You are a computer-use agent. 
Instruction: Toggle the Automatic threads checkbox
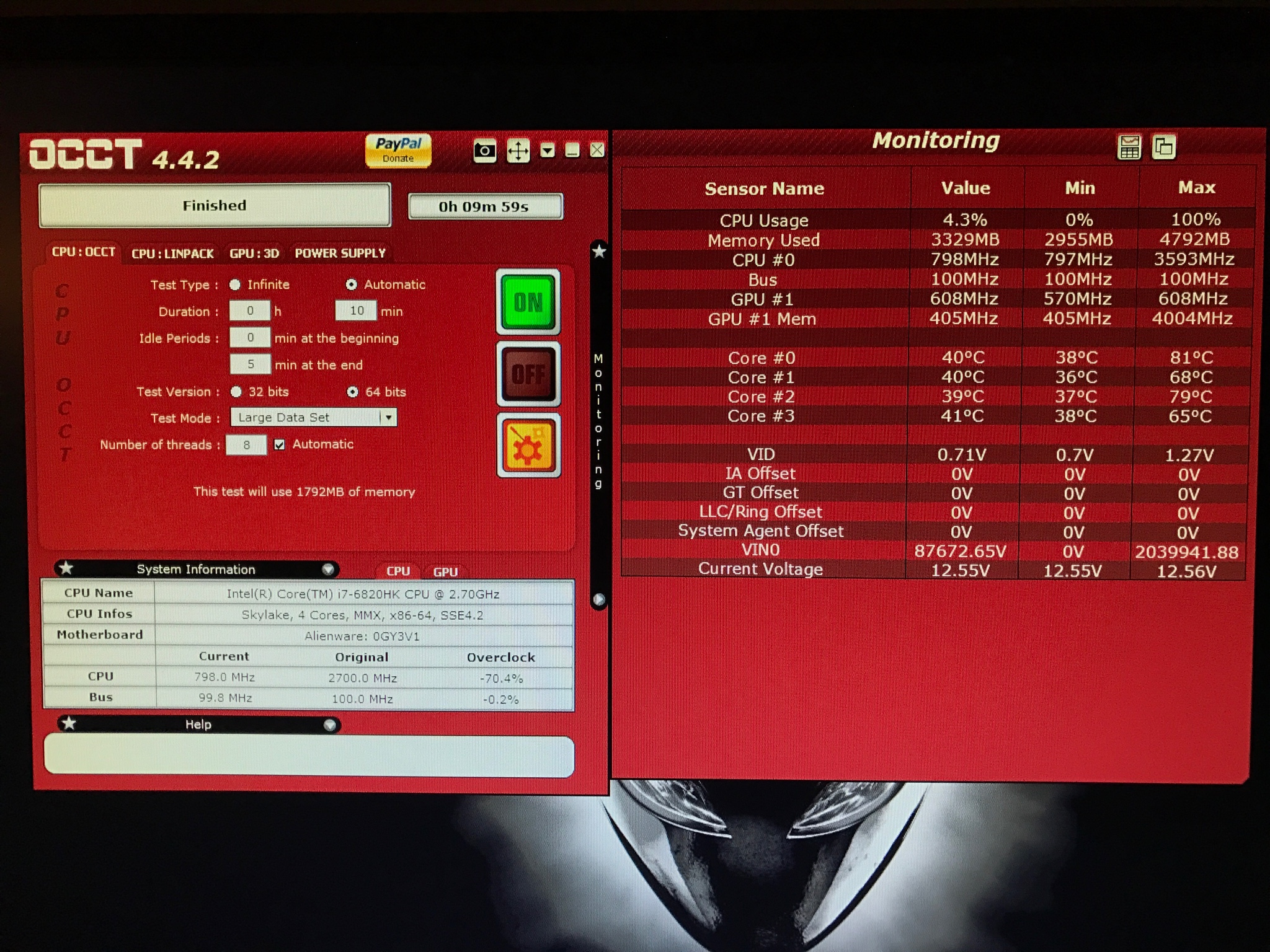click(280, 444)
